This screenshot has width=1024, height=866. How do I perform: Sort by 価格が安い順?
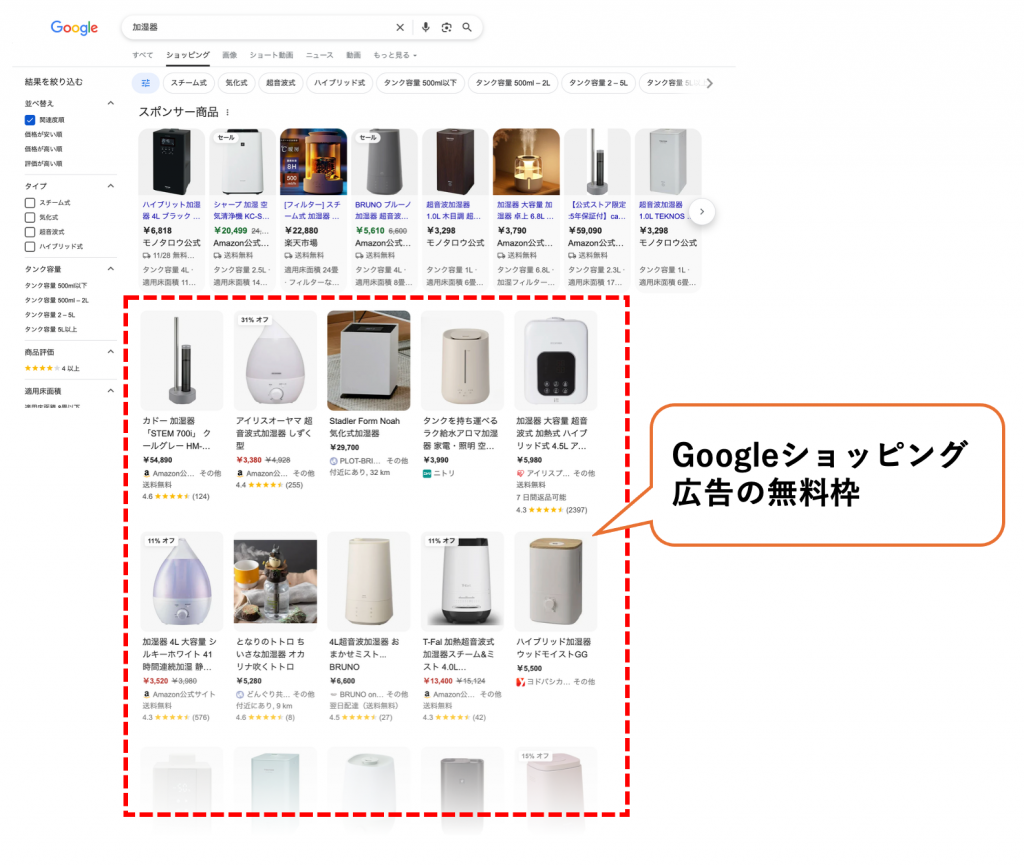(44, 134)
